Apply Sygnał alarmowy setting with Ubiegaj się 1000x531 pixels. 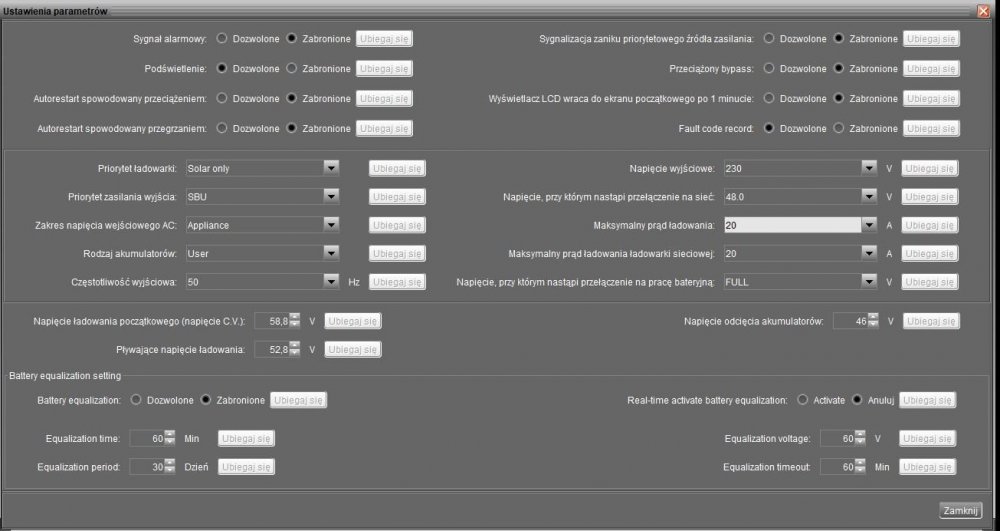[x=385, y=39]
